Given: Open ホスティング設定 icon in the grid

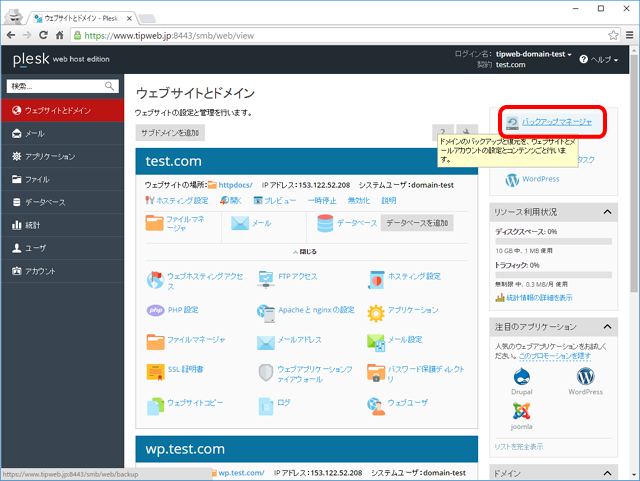Looking at the screenshot, I should point(376,280).
